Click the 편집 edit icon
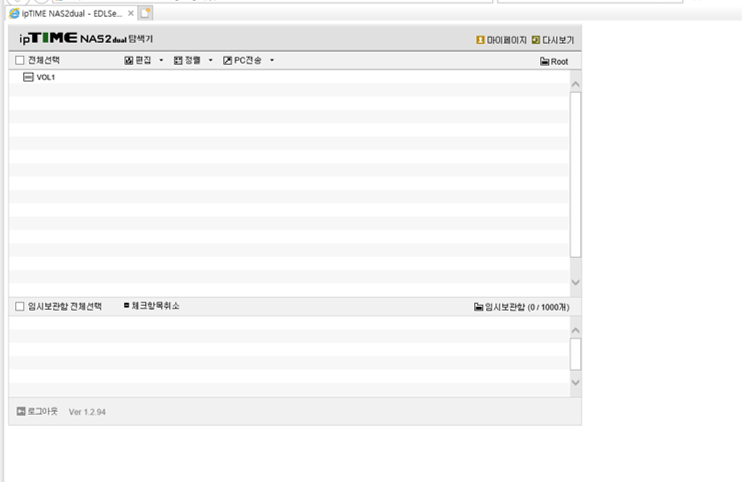742x482 pixels. tap(129, 61)
